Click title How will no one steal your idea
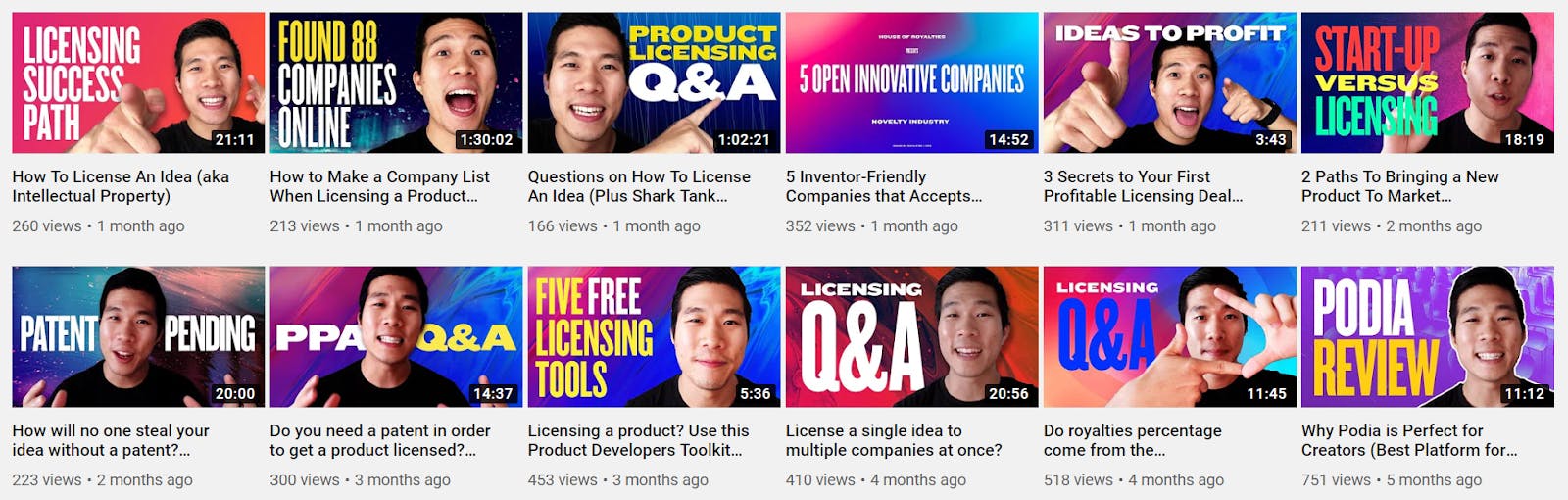 coord(111,440)
